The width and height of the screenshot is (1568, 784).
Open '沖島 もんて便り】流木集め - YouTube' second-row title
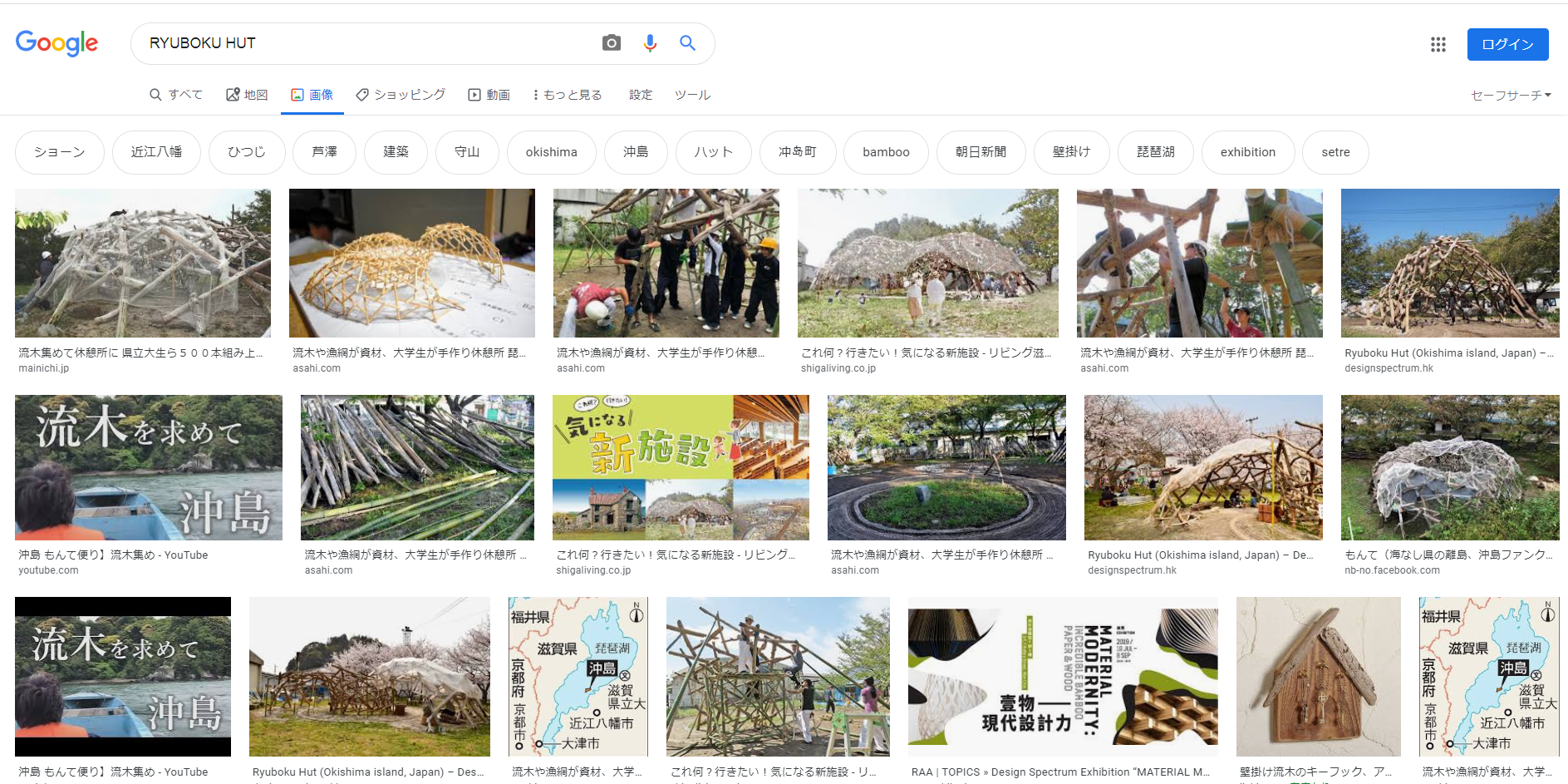tap(113, 555)
